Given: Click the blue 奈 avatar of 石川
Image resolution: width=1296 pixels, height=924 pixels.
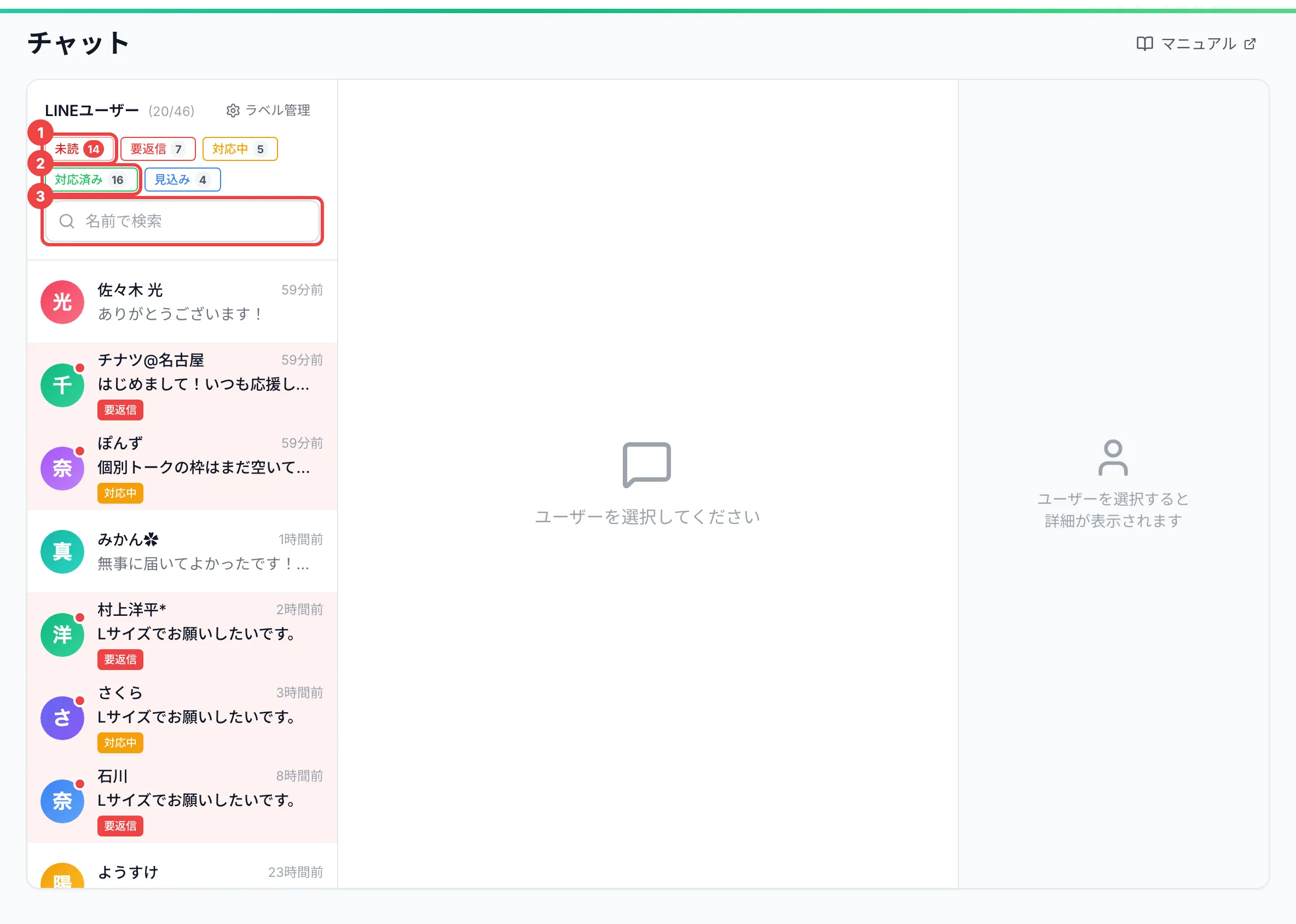Looking at the screenshot, I should [x=62, y=802].
